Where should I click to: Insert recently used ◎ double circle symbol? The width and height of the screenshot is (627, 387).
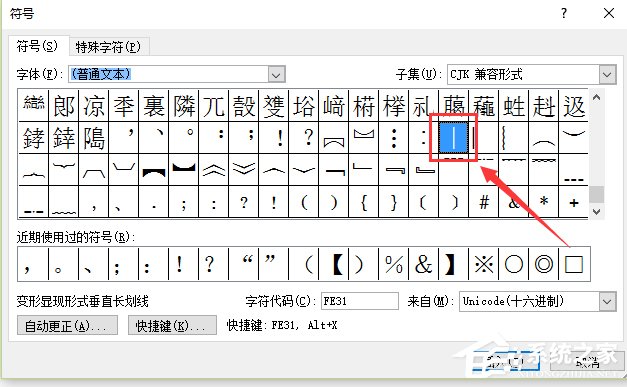pos(543,264)
